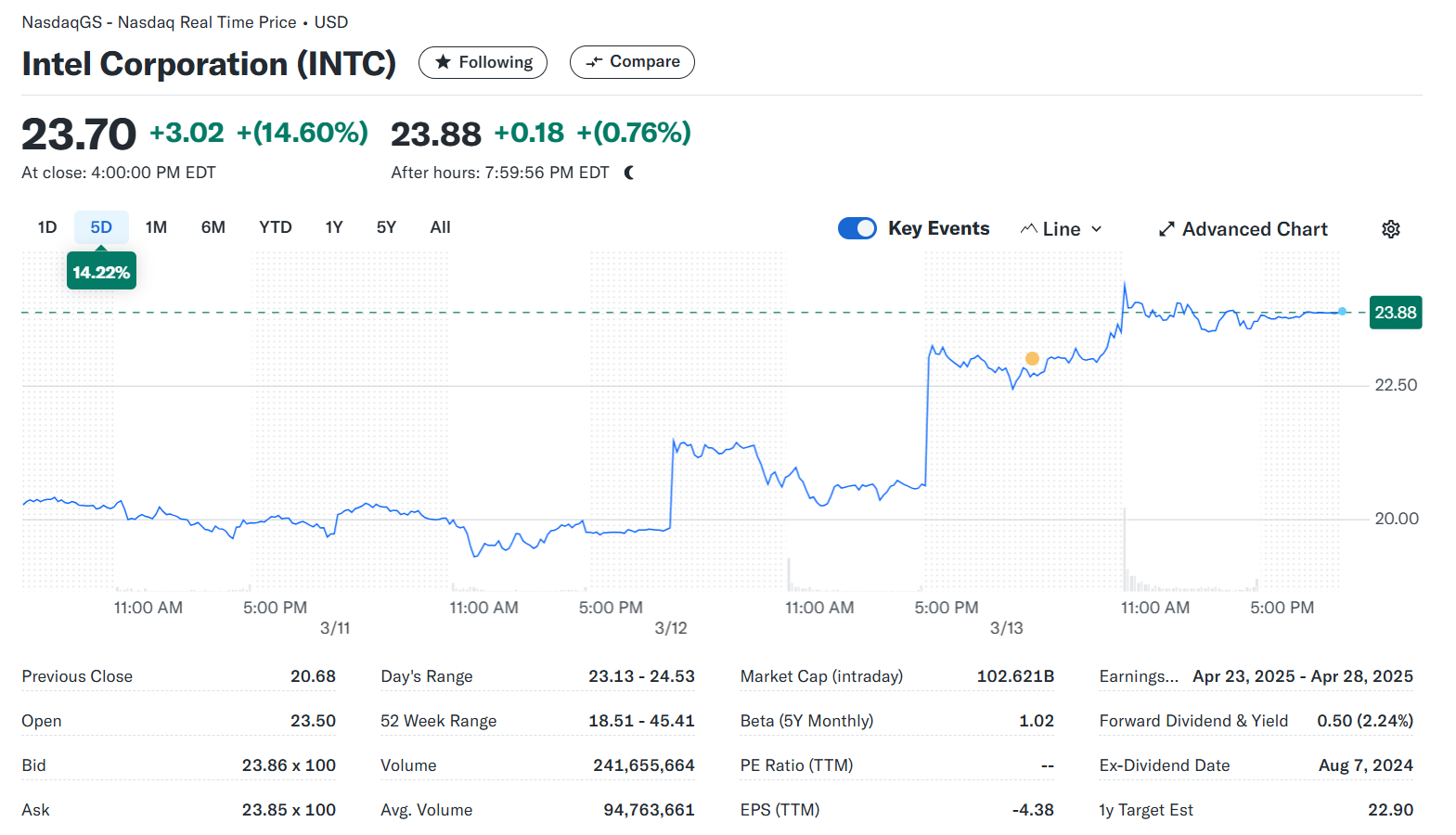The height and width of the screenshot is (835, 1456).
Task: Click the Following button
Action: [483, 62]
